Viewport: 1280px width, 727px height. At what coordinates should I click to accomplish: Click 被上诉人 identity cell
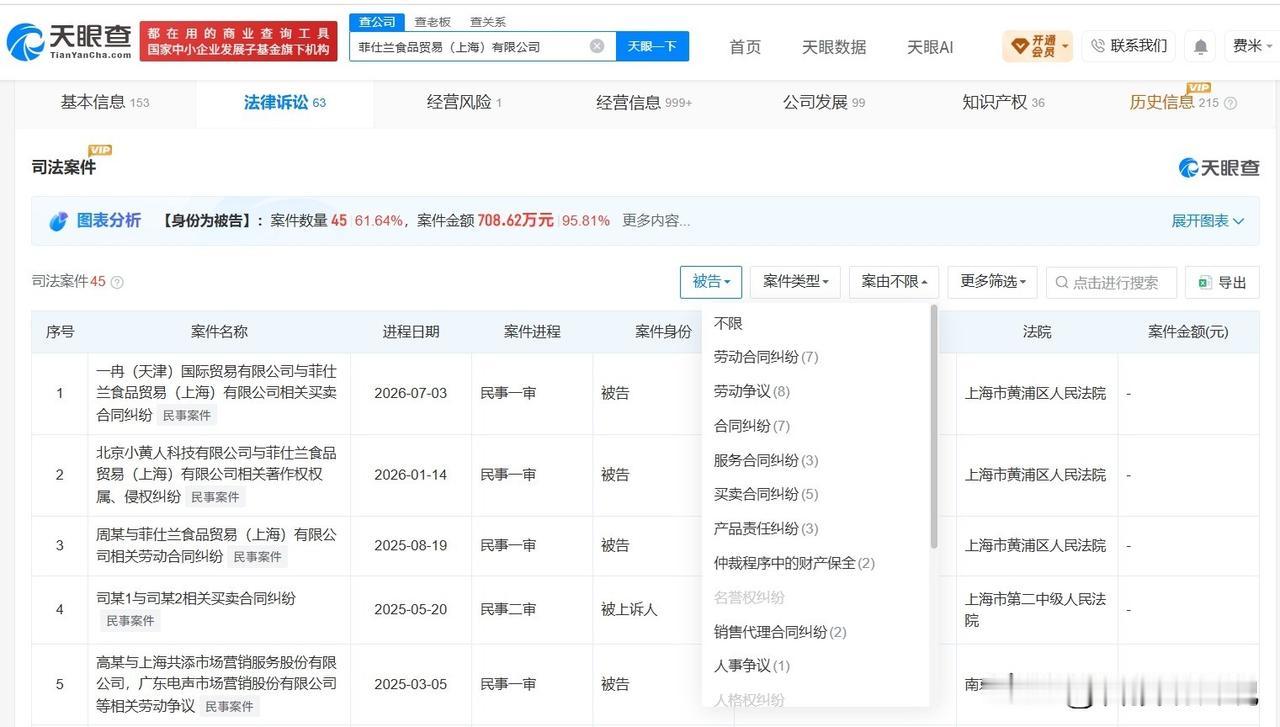click(629, 609)
